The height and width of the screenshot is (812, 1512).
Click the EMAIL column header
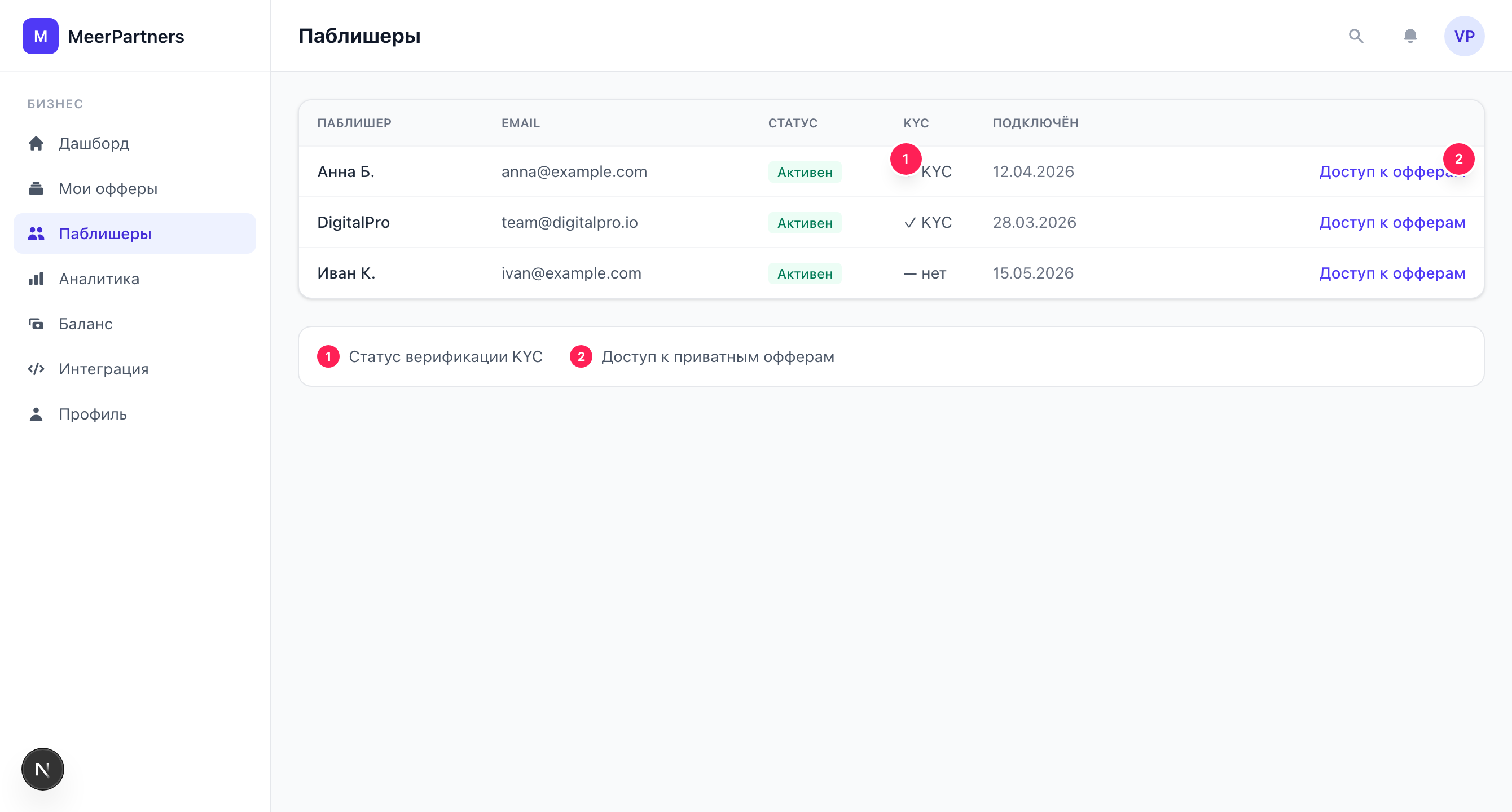tap(521, 123)
